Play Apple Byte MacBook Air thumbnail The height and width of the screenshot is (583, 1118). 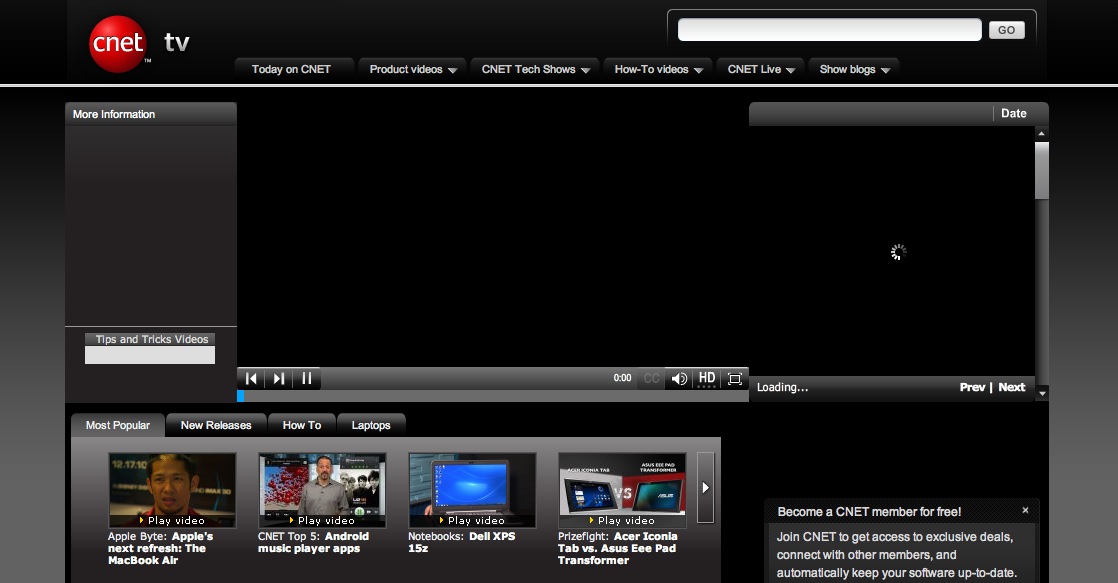point(172,490)
